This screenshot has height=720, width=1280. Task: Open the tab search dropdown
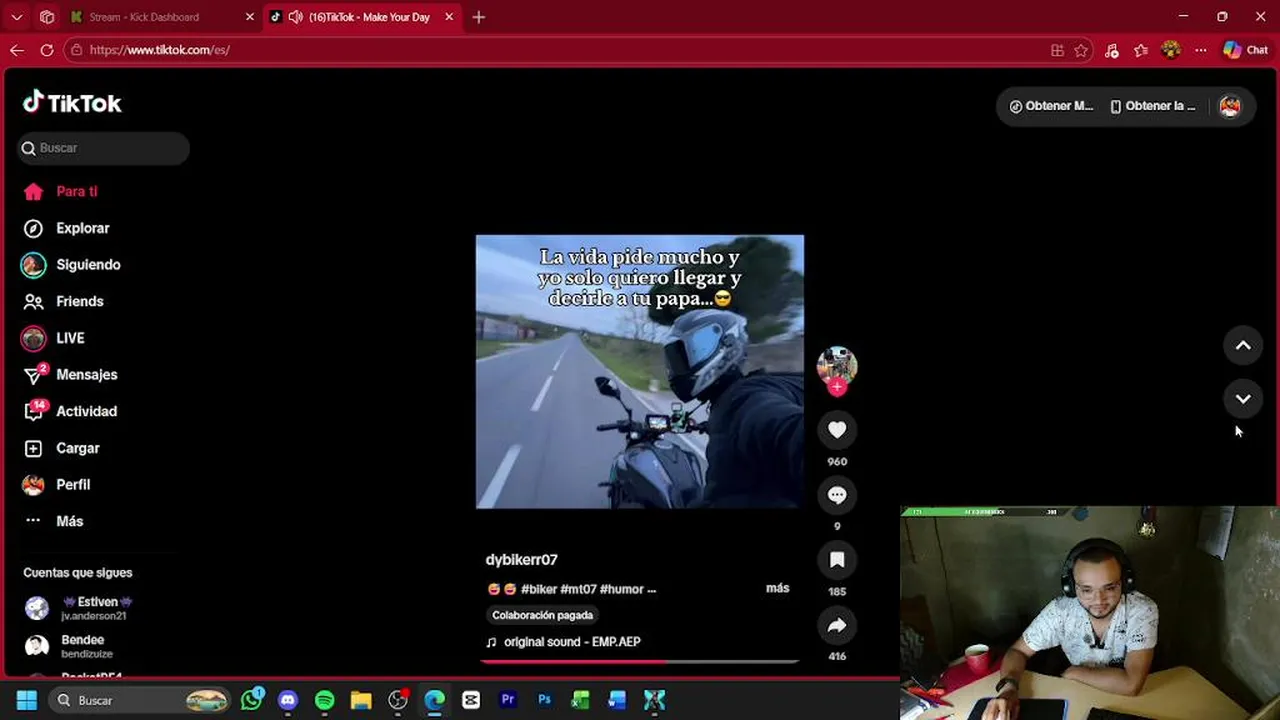coord(17,17)
